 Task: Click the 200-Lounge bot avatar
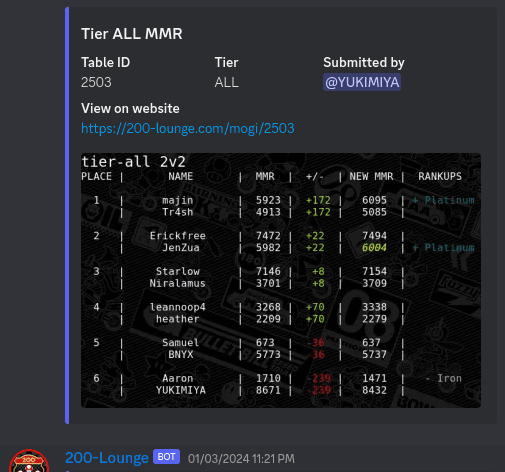(x=29, y=461)
